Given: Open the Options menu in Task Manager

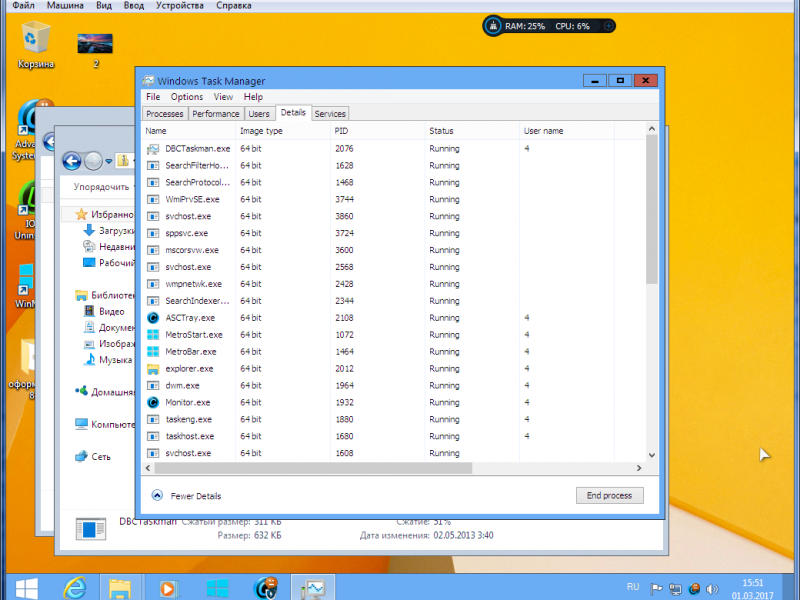Looking at the screenshot, I should click(187, 97).
